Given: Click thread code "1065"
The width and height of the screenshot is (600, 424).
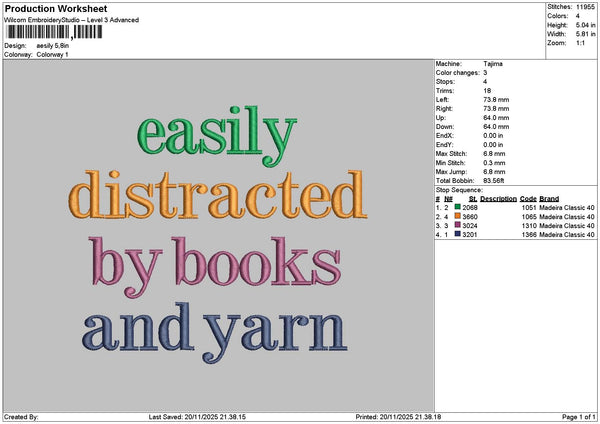Looking at the screenshot, I should 529,217.
